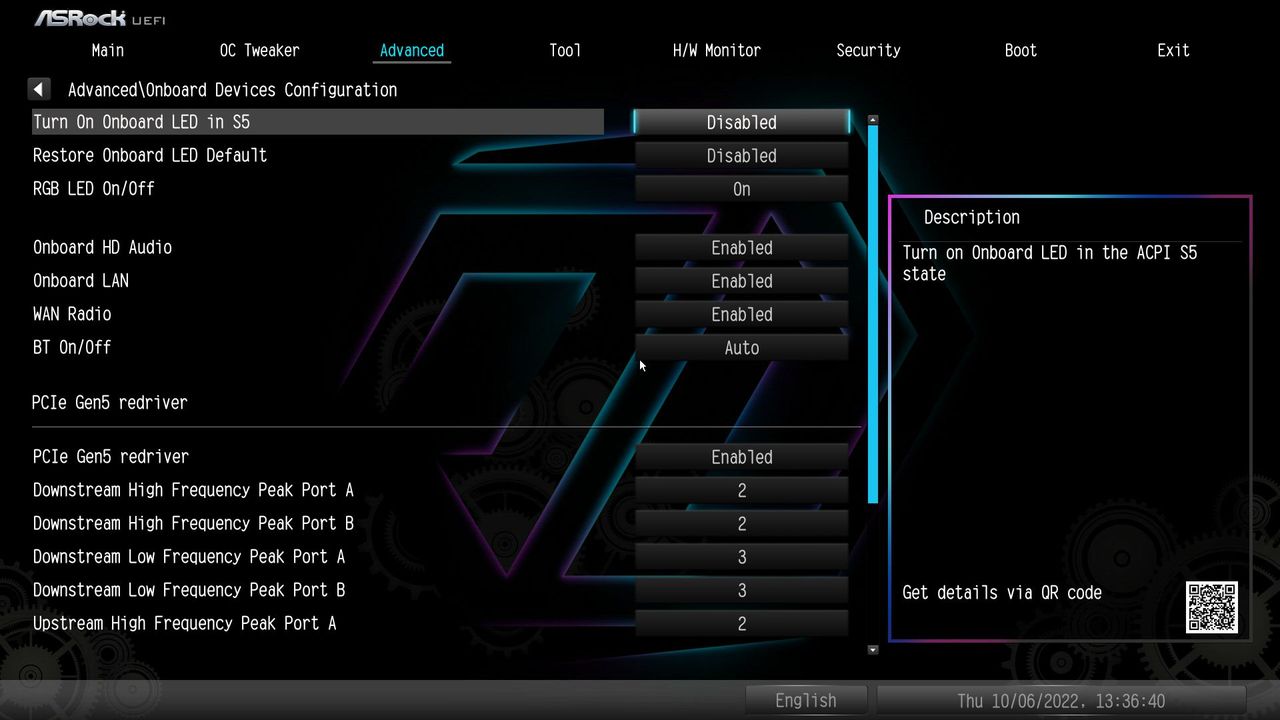The width and height of the screenshot is (1280, 720).
Task: Select the Onboard LAN label
Action: [x=81, y=280]
